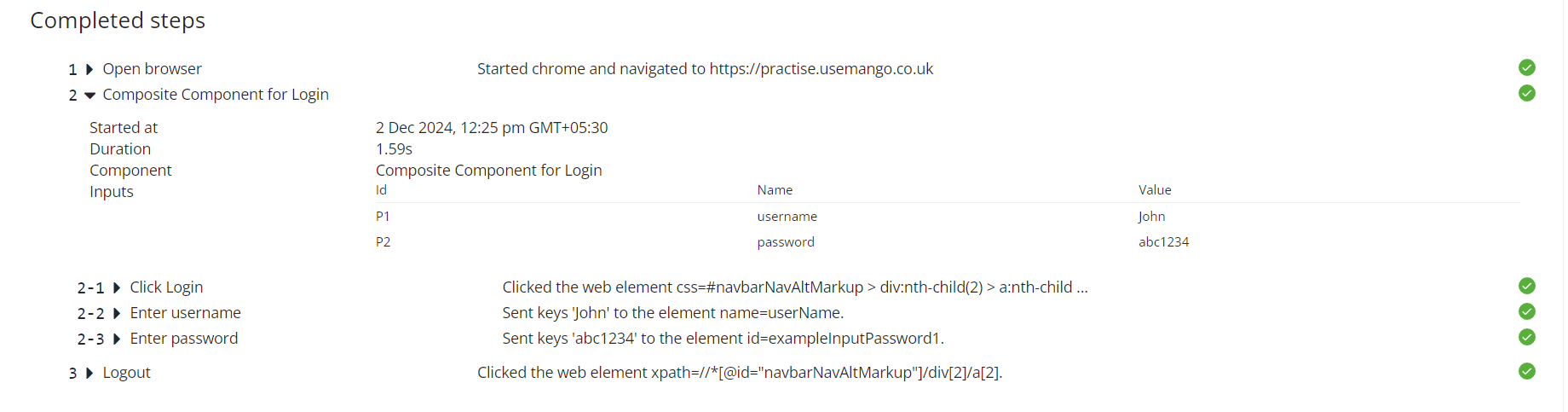Image resolution: width=1568 pixels, height=412 pixels.
Task: Click the Name column header in Inputs table
Action: pyautogui.click(x=775, y=190)
